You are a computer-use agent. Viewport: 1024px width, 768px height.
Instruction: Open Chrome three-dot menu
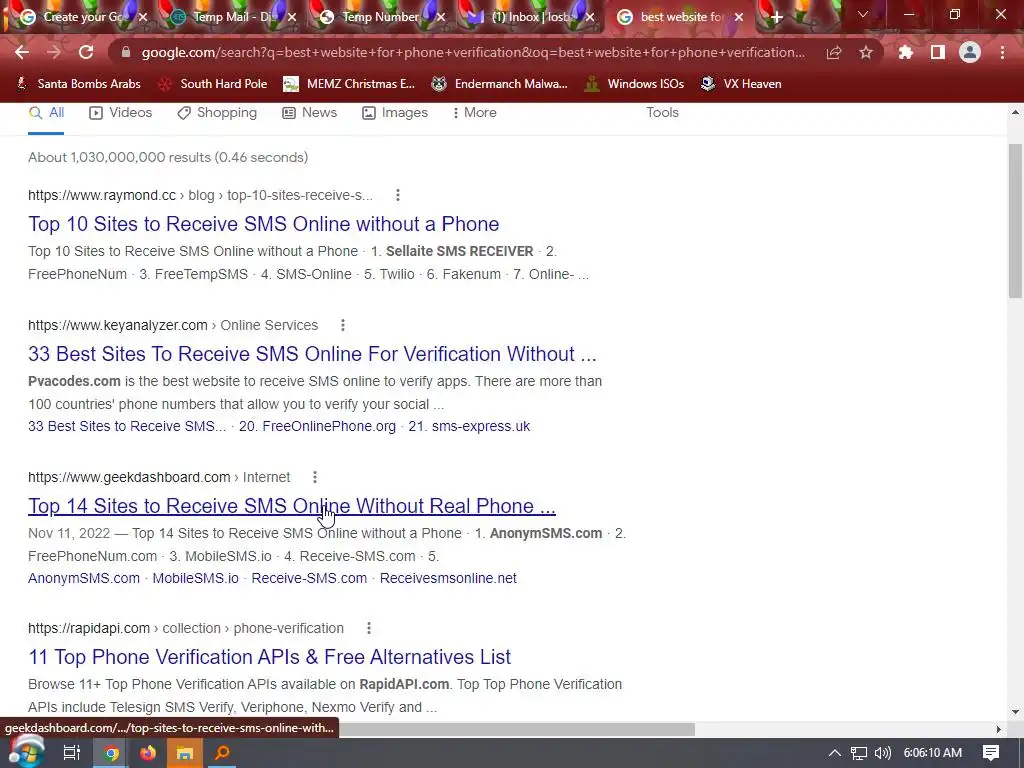click(x=1002, y=52)
